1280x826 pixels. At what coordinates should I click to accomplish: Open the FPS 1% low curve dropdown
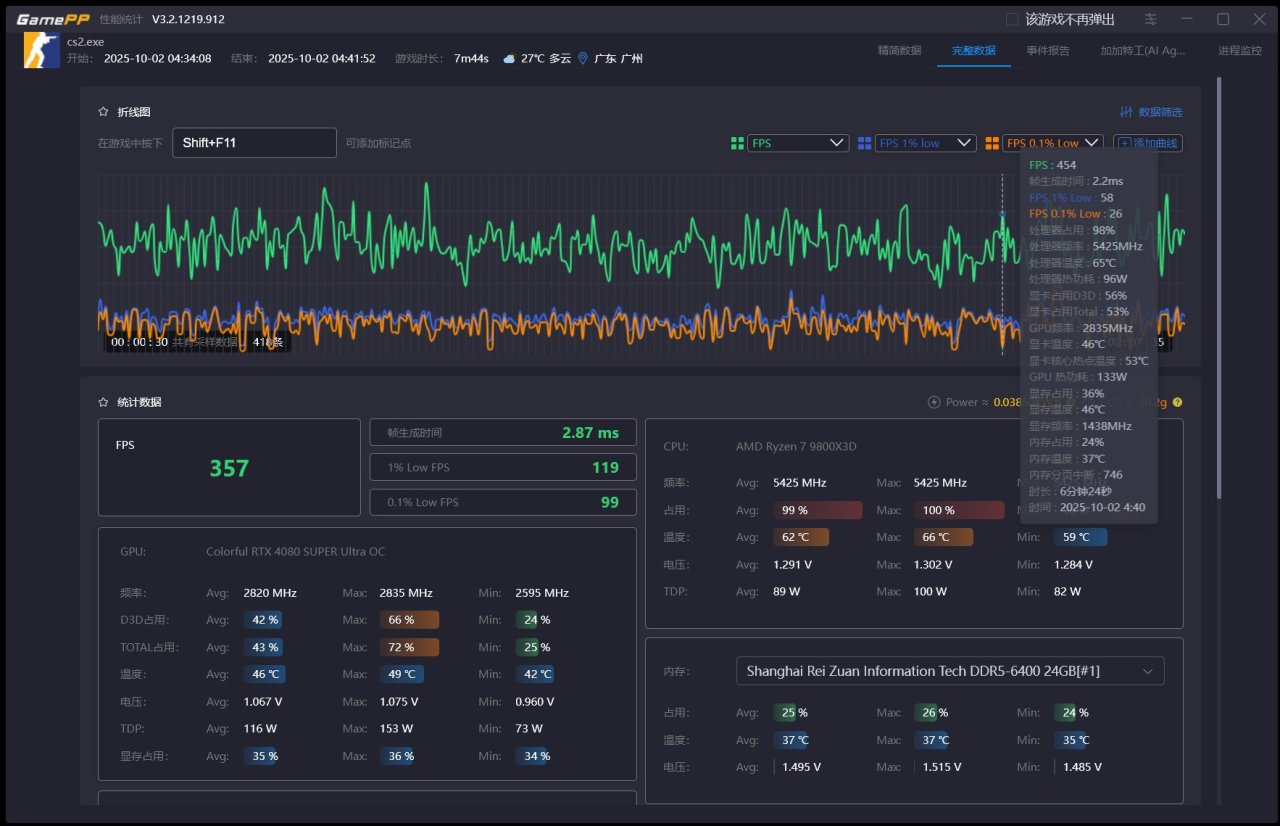[x=925, y=143]
